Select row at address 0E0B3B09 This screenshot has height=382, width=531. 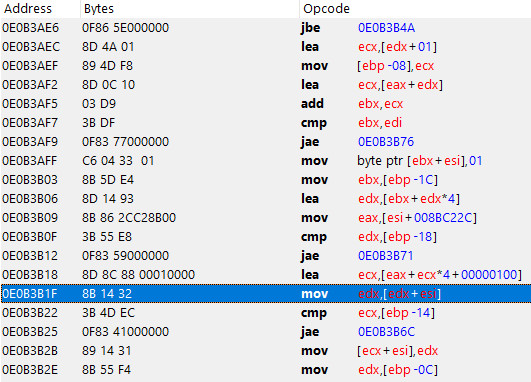tap(266, 217)
